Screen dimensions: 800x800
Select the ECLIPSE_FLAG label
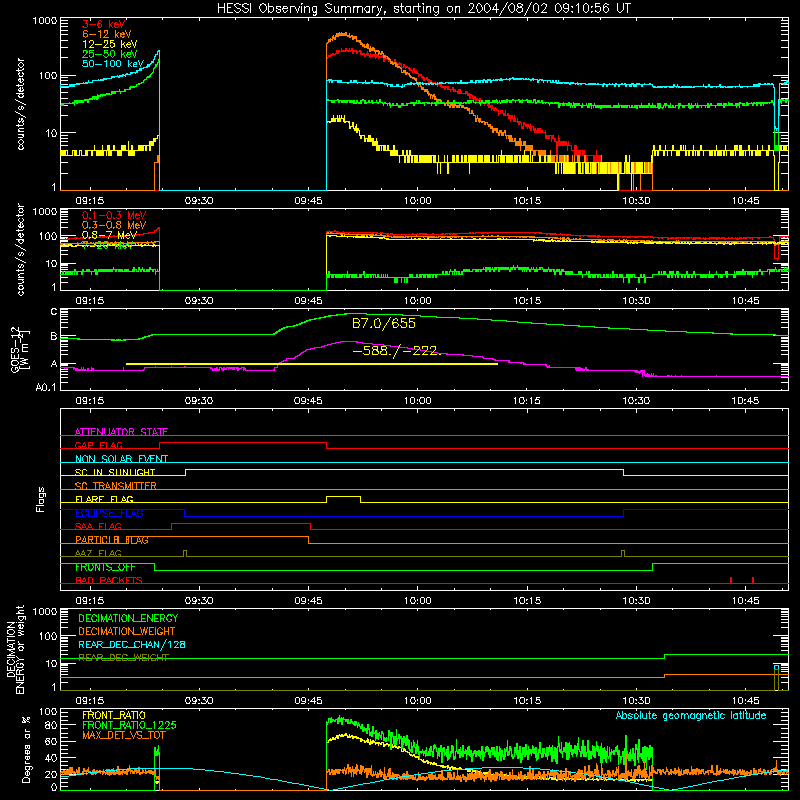pyautogui.click(x=109, y=513)
